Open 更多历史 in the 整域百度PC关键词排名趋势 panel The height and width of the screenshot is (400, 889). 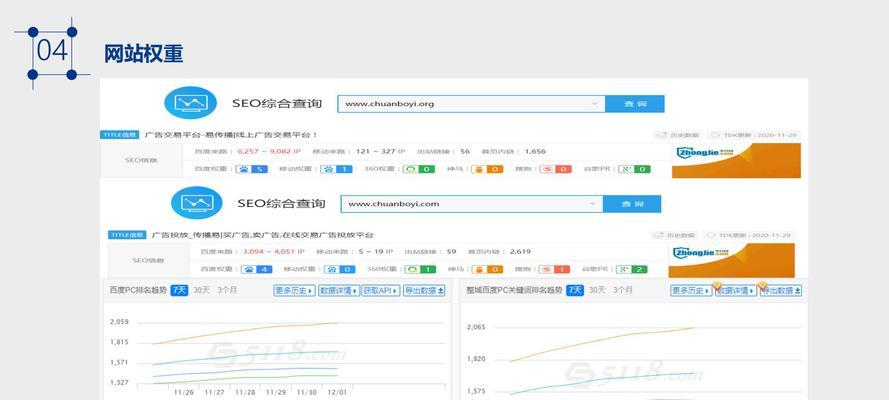click(691, 291)
